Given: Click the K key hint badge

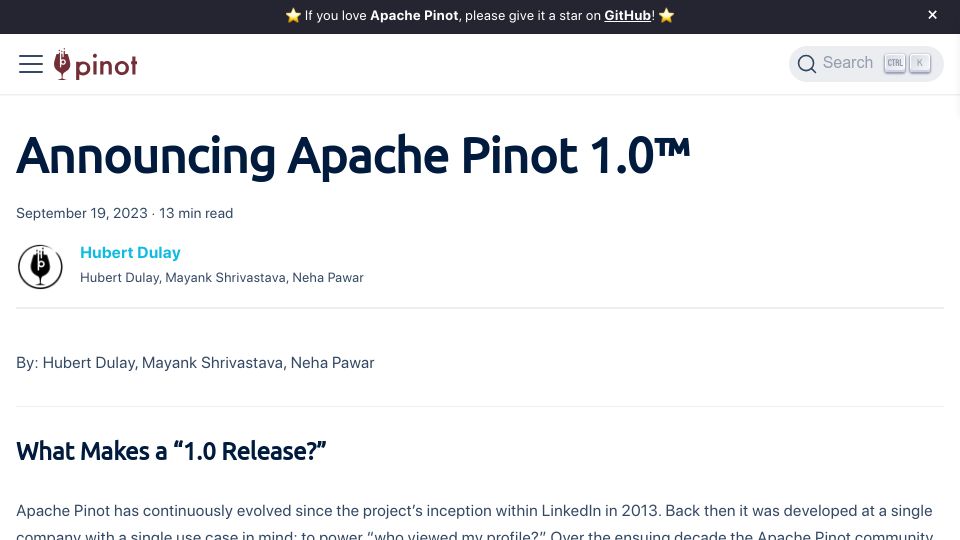Looking at the screenshot, I should pyautogui.click(x=920, y=63).
